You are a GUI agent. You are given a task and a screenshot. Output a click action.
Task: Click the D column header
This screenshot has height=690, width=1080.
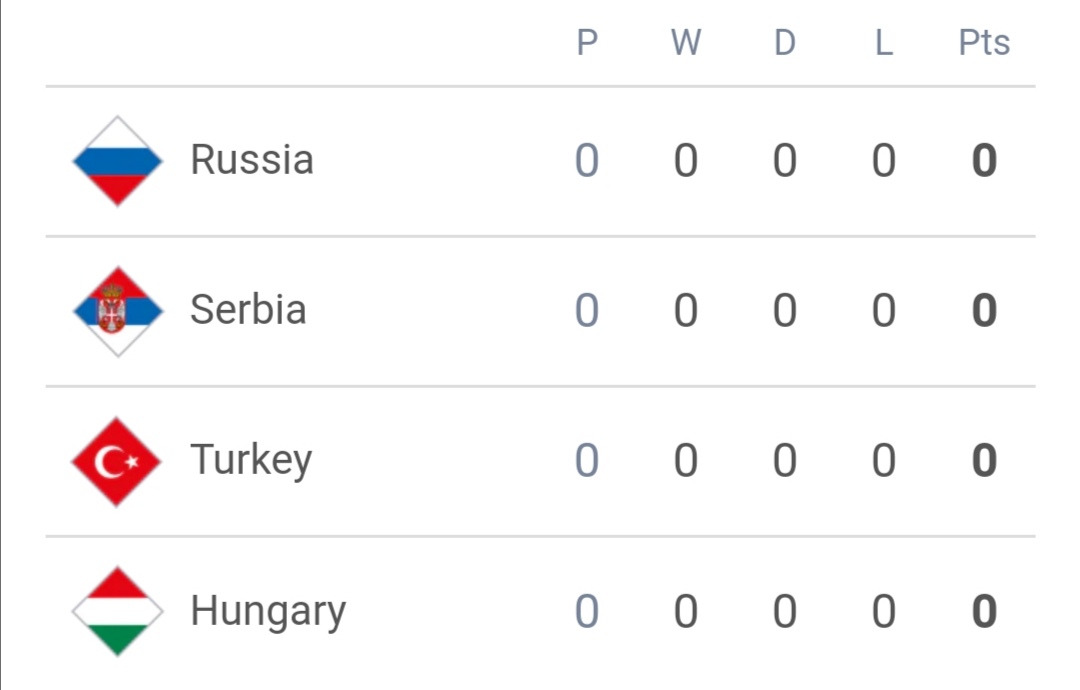(785, 43)
